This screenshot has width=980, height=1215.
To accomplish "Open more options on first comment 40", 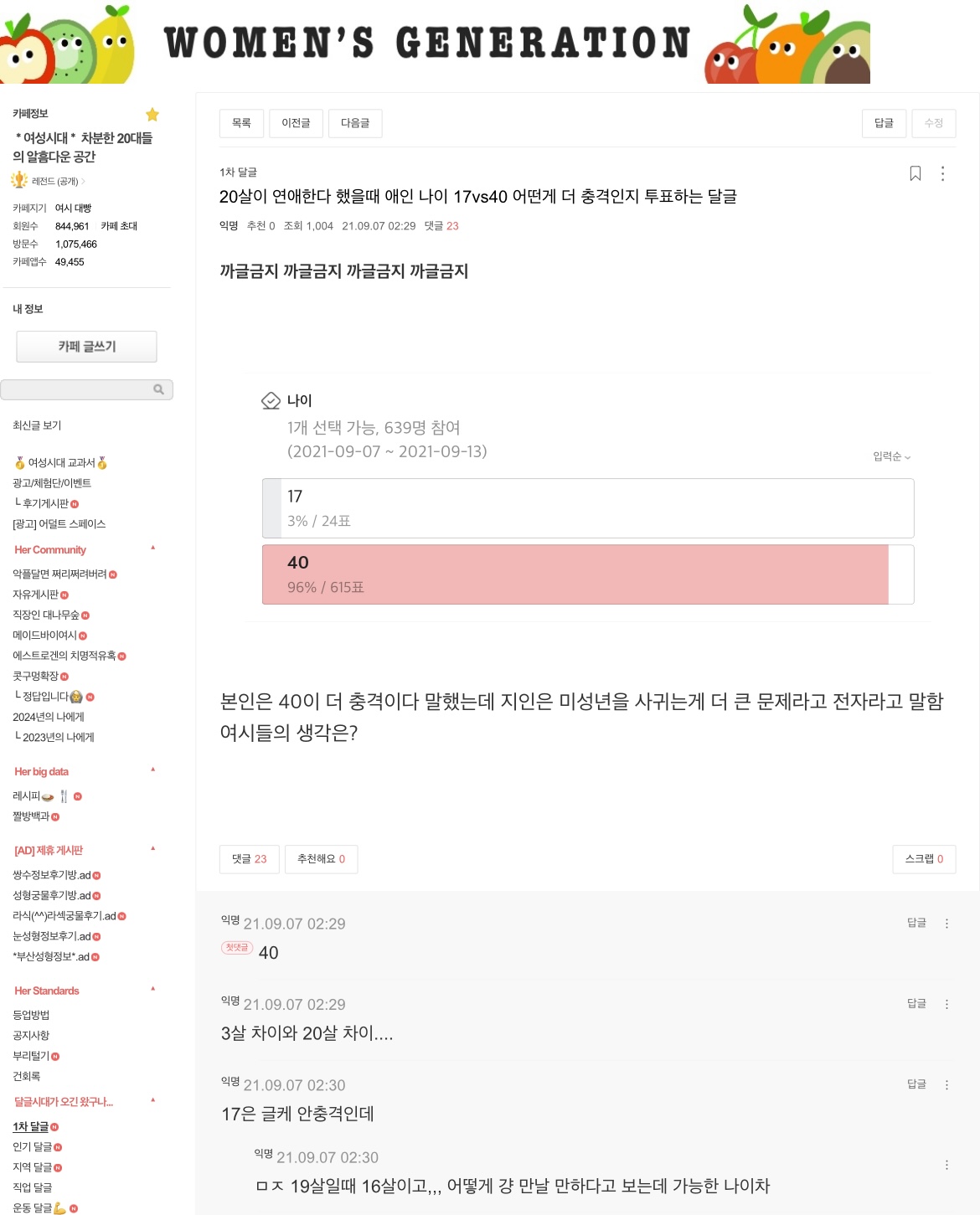I will (x=947, y=924).
